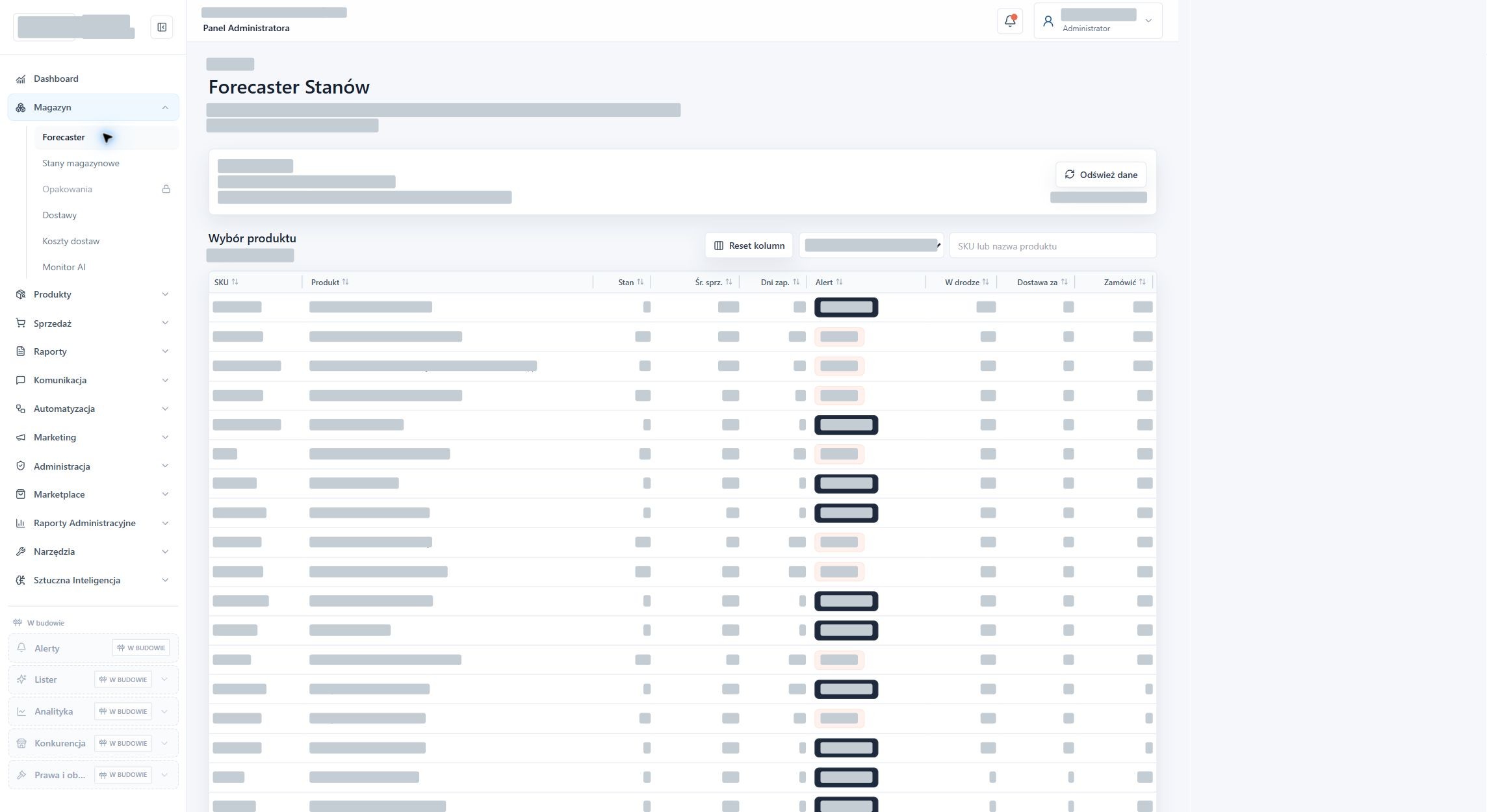Expand the Produkty menu chevron

tap(165, 294)
